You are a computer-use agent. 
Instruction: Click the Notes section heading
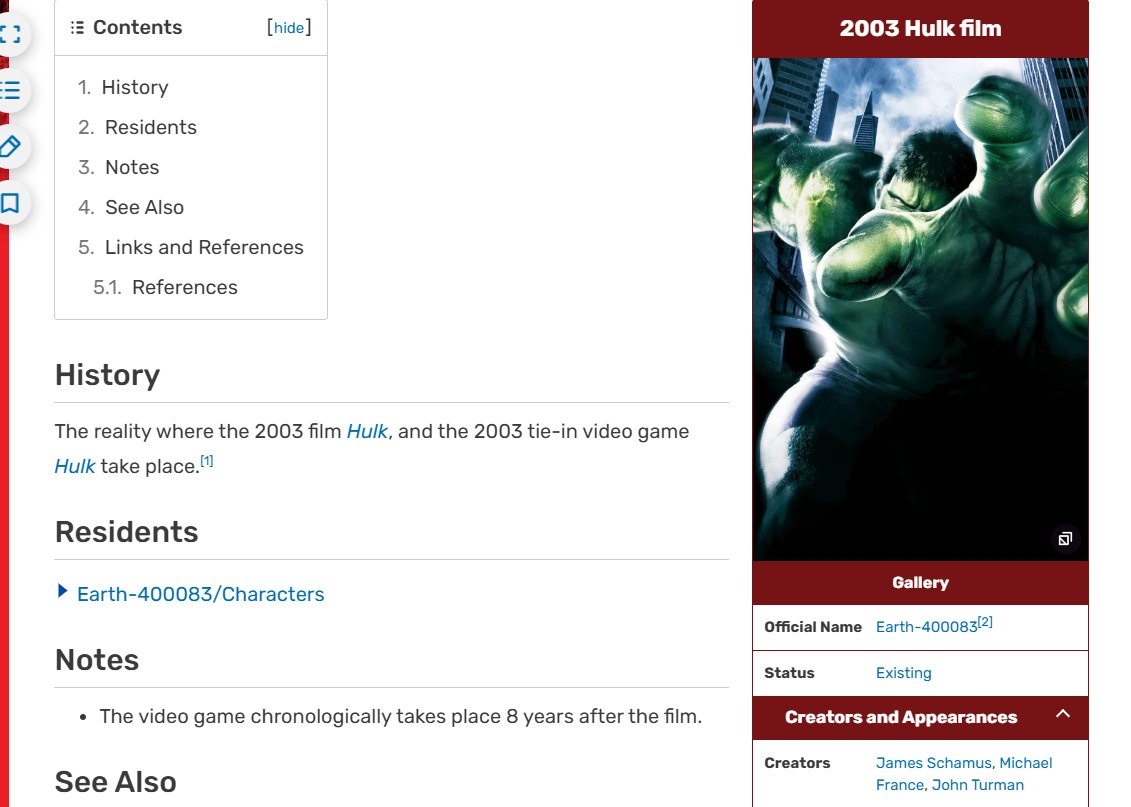(x=97, y=660)
